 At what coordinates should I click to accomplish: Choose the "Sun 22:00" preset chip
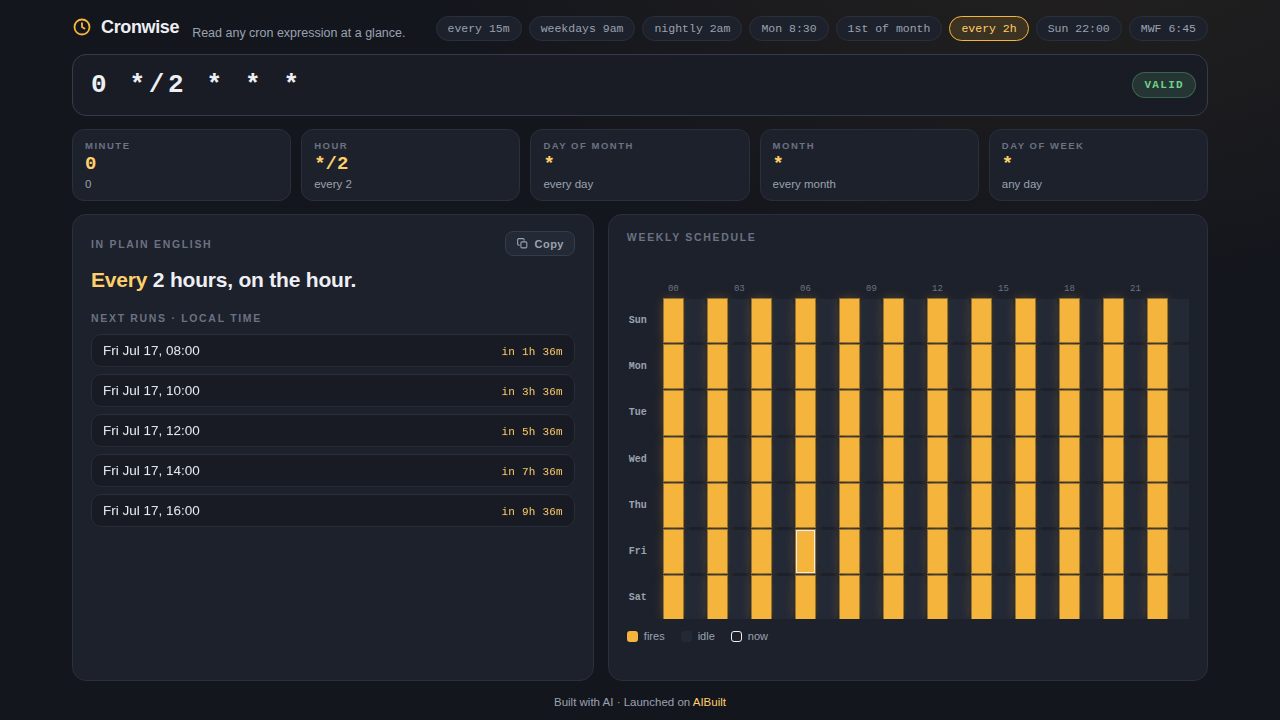[1079, 28]
